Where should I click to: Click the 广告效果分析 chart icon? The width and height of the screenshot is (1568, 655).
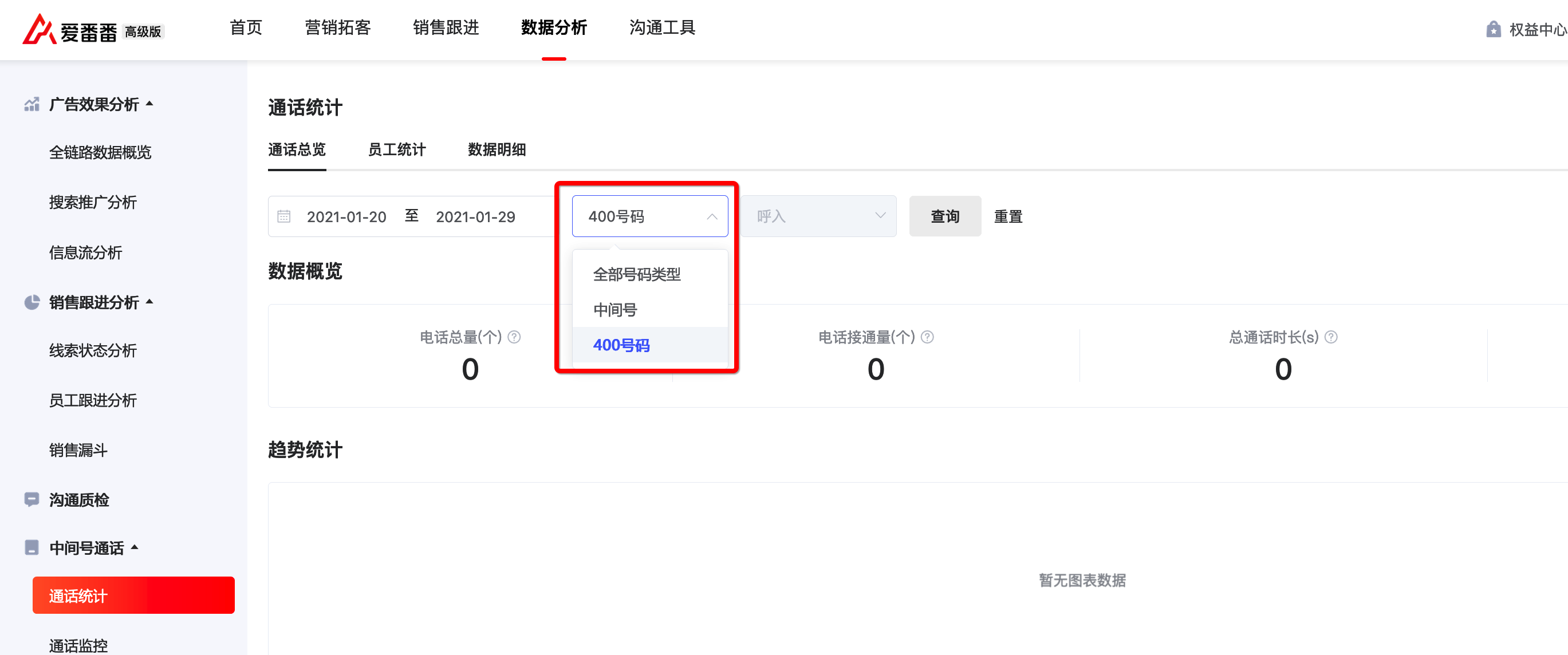(31, 105)
